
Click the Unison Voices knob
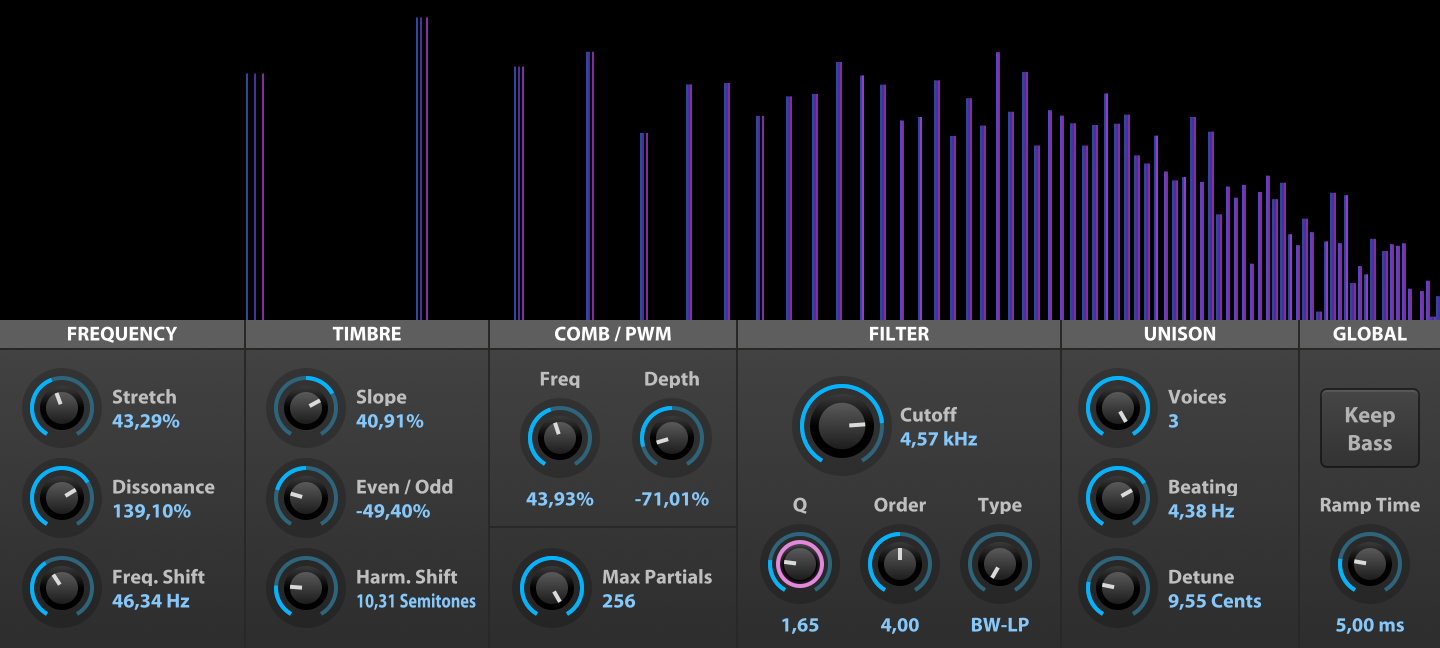click(1117, 407)
